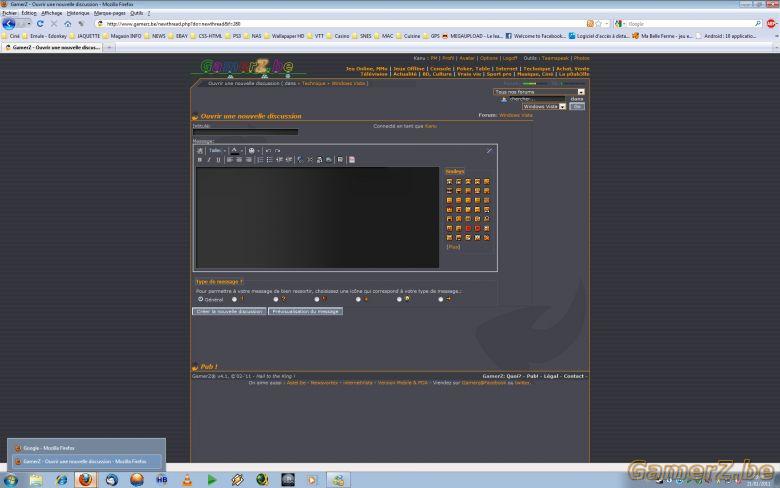
Task: Go back with the Firefox back arrow
Action: click(8, 23)
